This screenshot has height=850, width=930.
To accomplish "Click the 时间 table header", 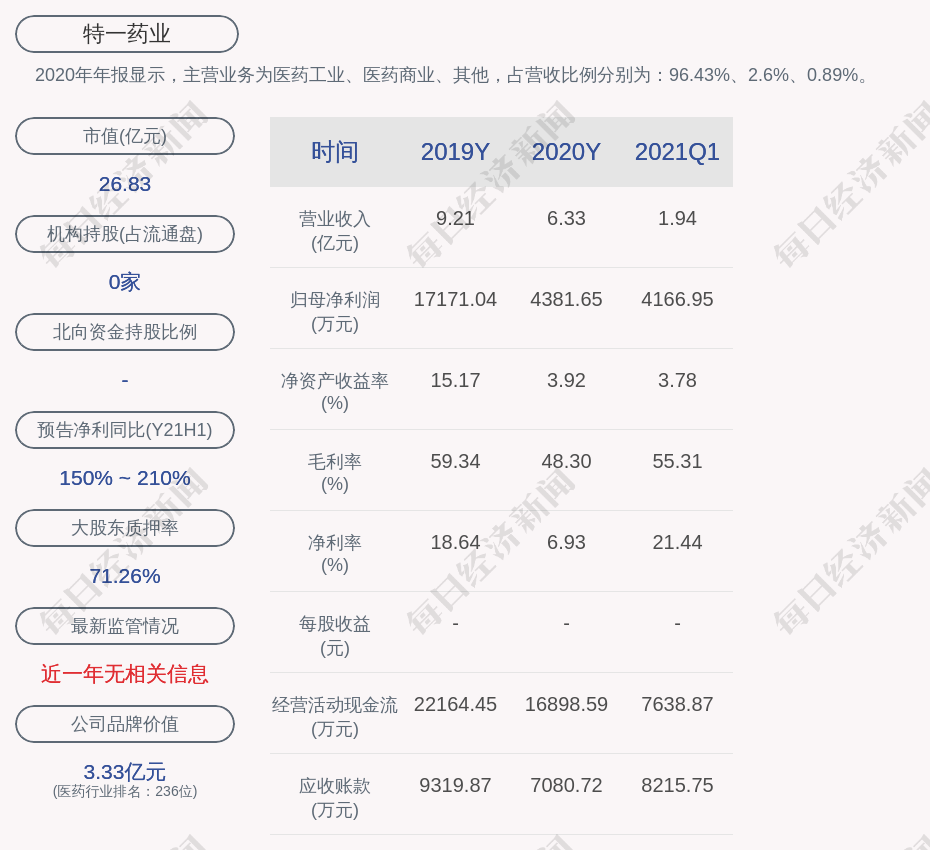I will (x=335, y=152).
